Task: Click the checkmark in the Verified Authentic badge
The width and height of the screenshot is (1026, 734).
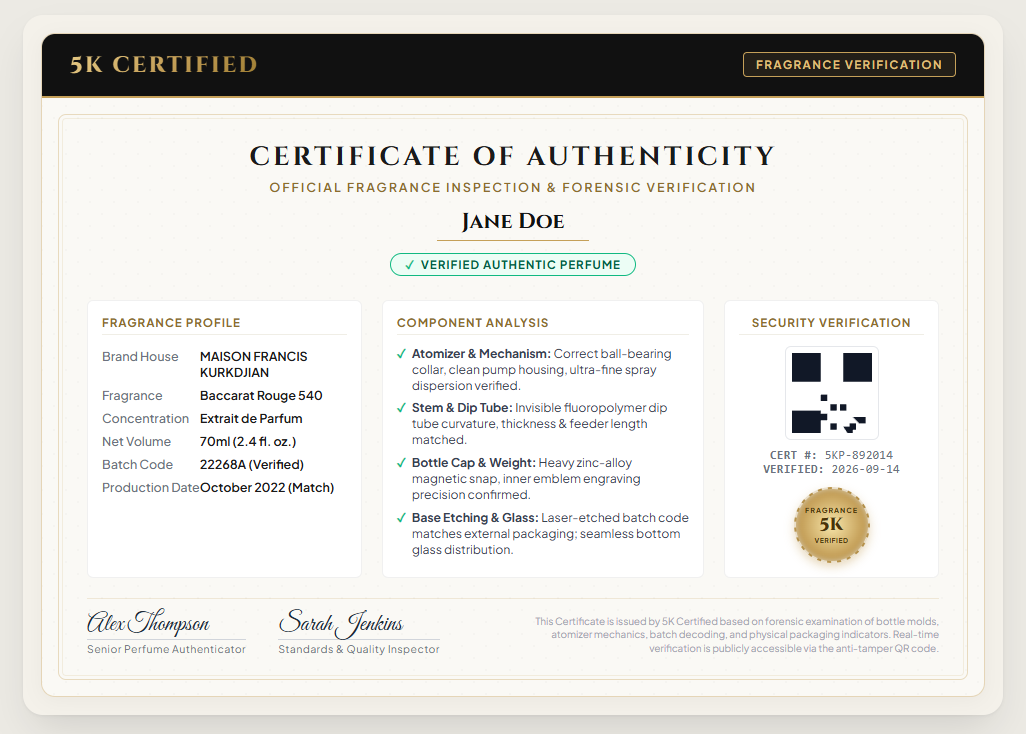Action: [410, 265]
